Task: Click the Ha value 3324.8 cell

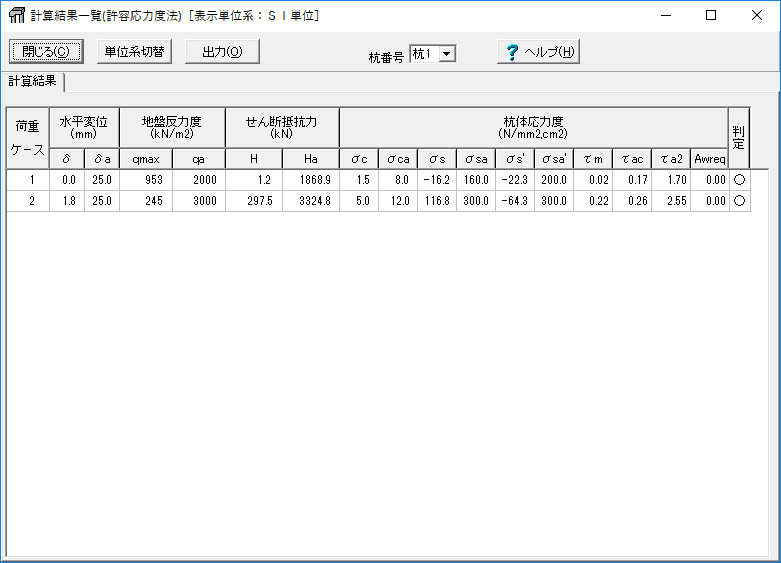Action: point(311,200)
